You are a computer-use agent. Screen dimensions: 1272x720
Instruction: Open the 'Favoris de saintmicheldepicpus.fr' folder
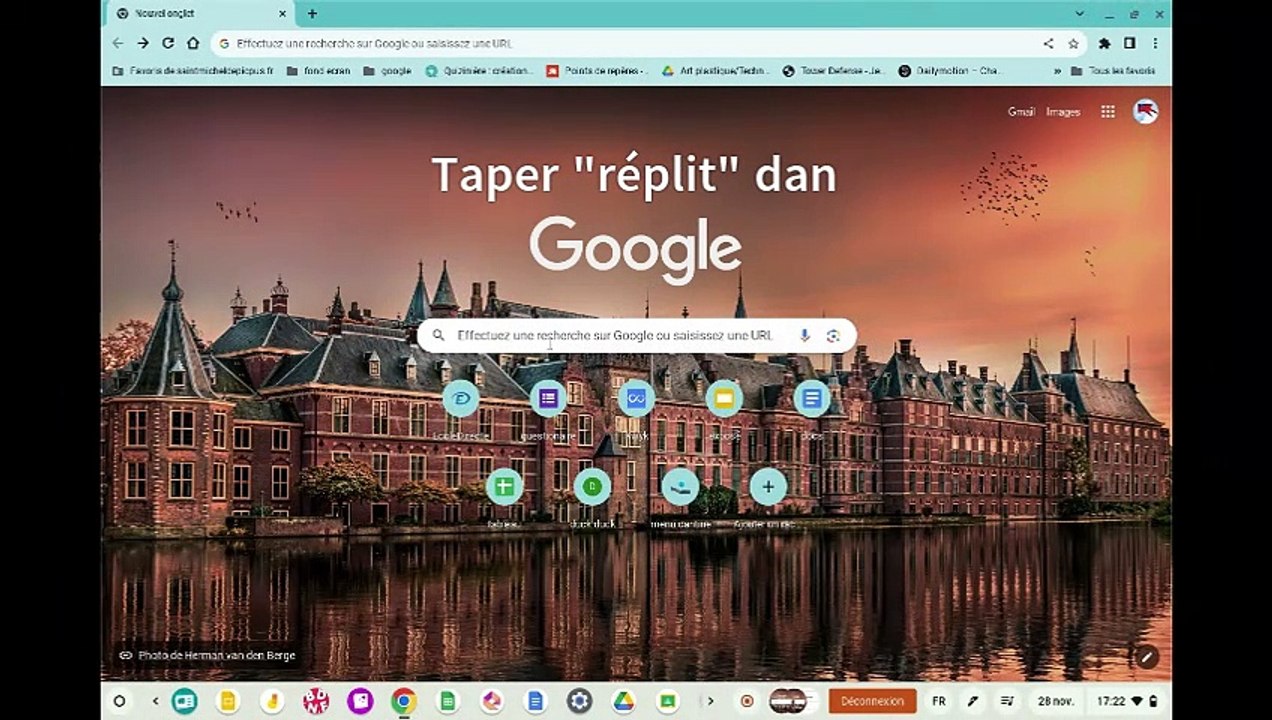(192, 71)
